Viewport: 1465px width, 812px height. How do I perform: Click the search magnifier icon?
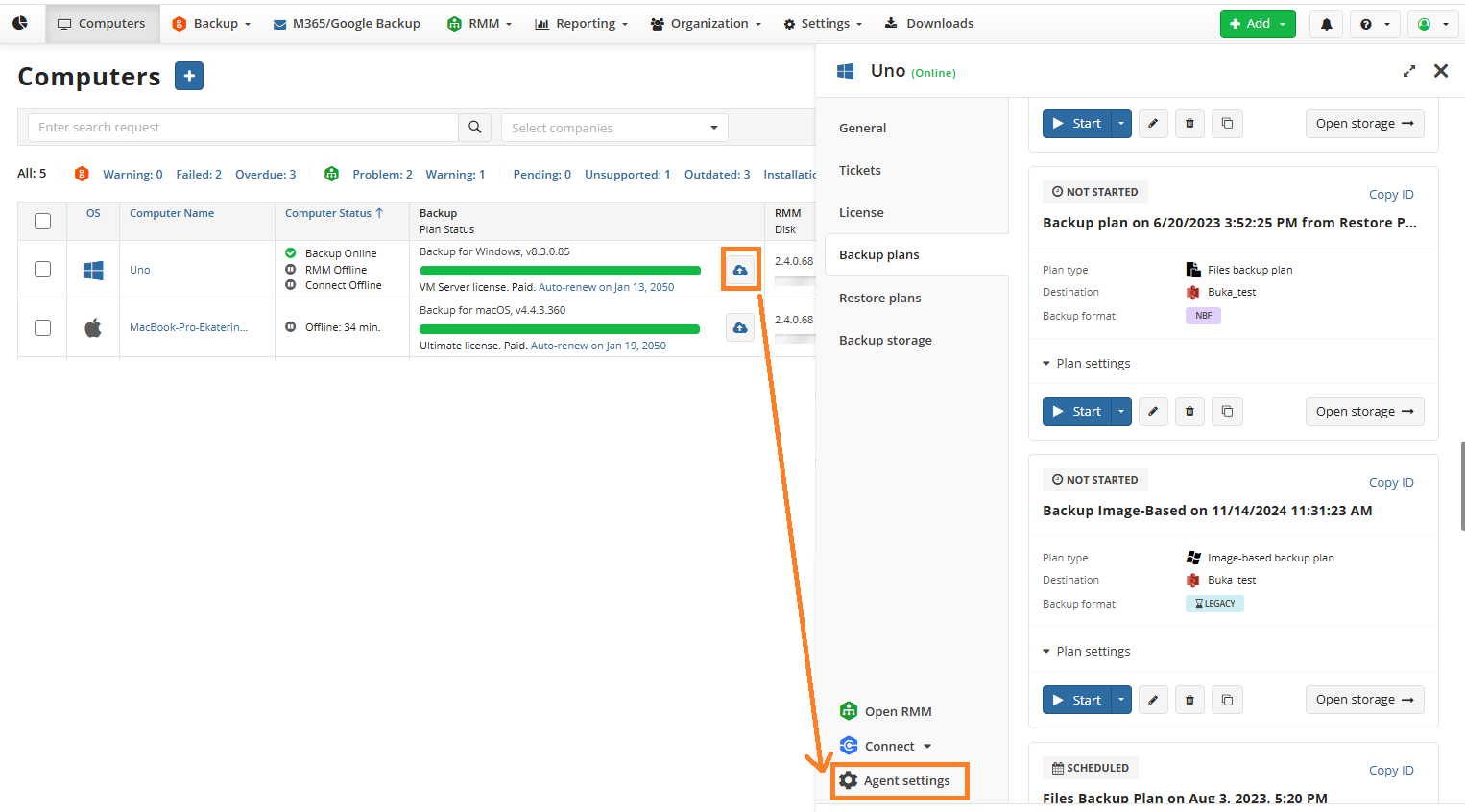(x=474, y=128)
